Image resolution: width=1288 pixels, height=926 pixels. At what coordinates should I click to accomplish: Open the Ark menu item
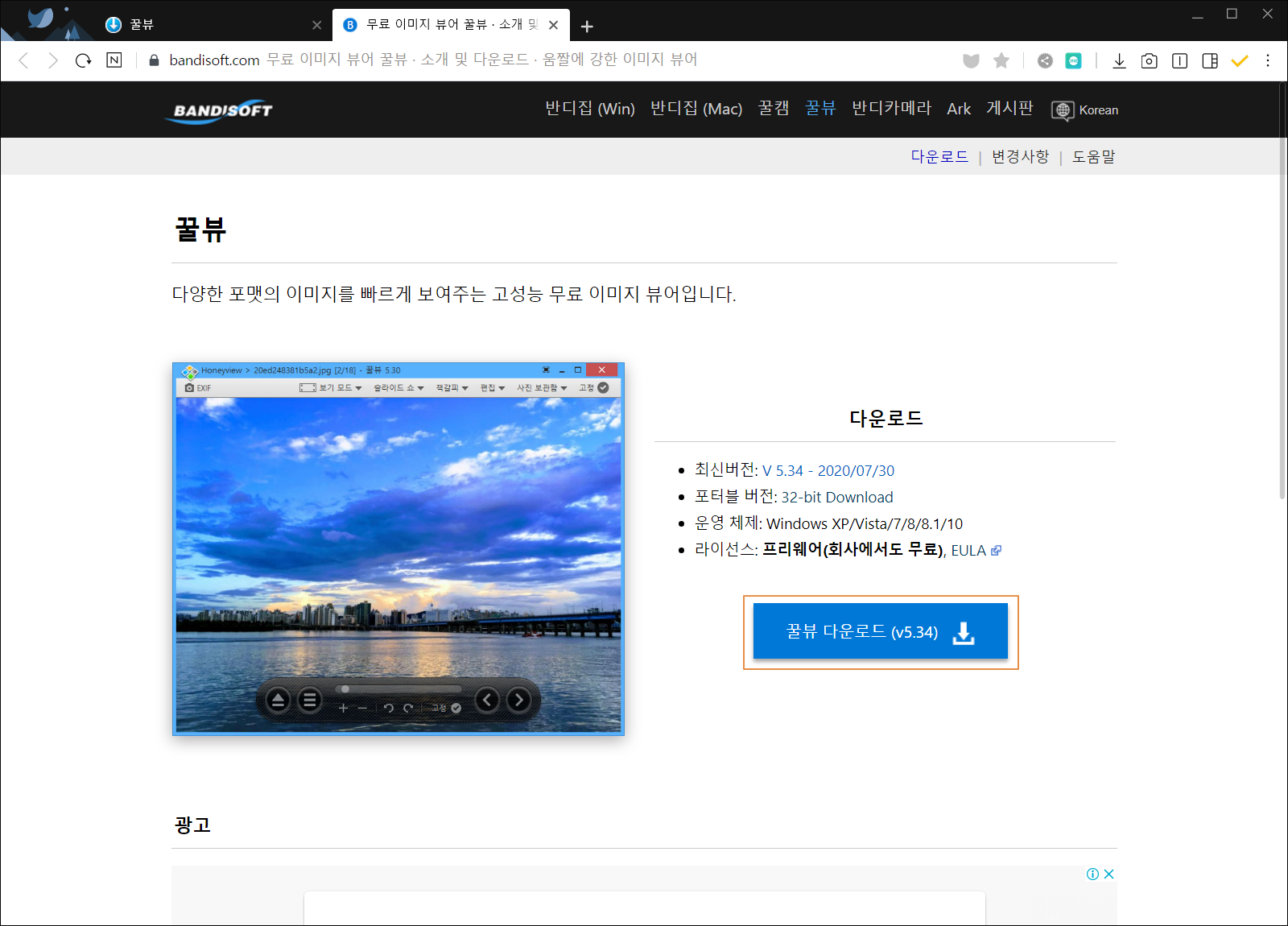959,109
